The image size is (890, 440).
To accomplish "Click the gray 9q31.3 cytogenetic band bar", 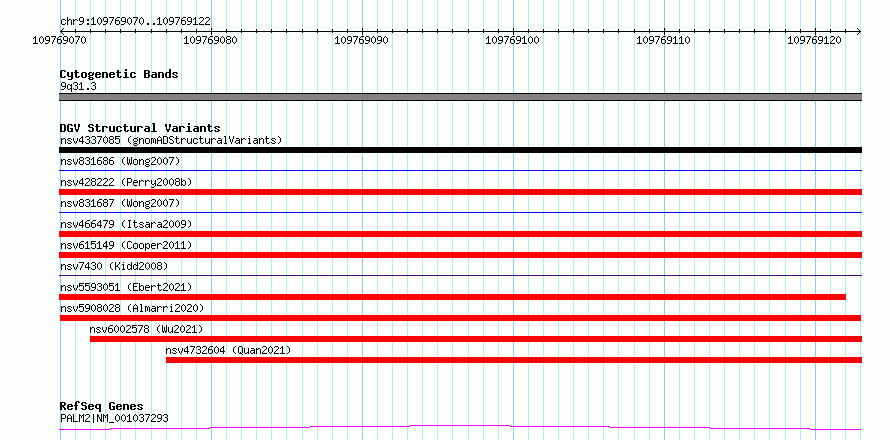I will click(460, 97).
